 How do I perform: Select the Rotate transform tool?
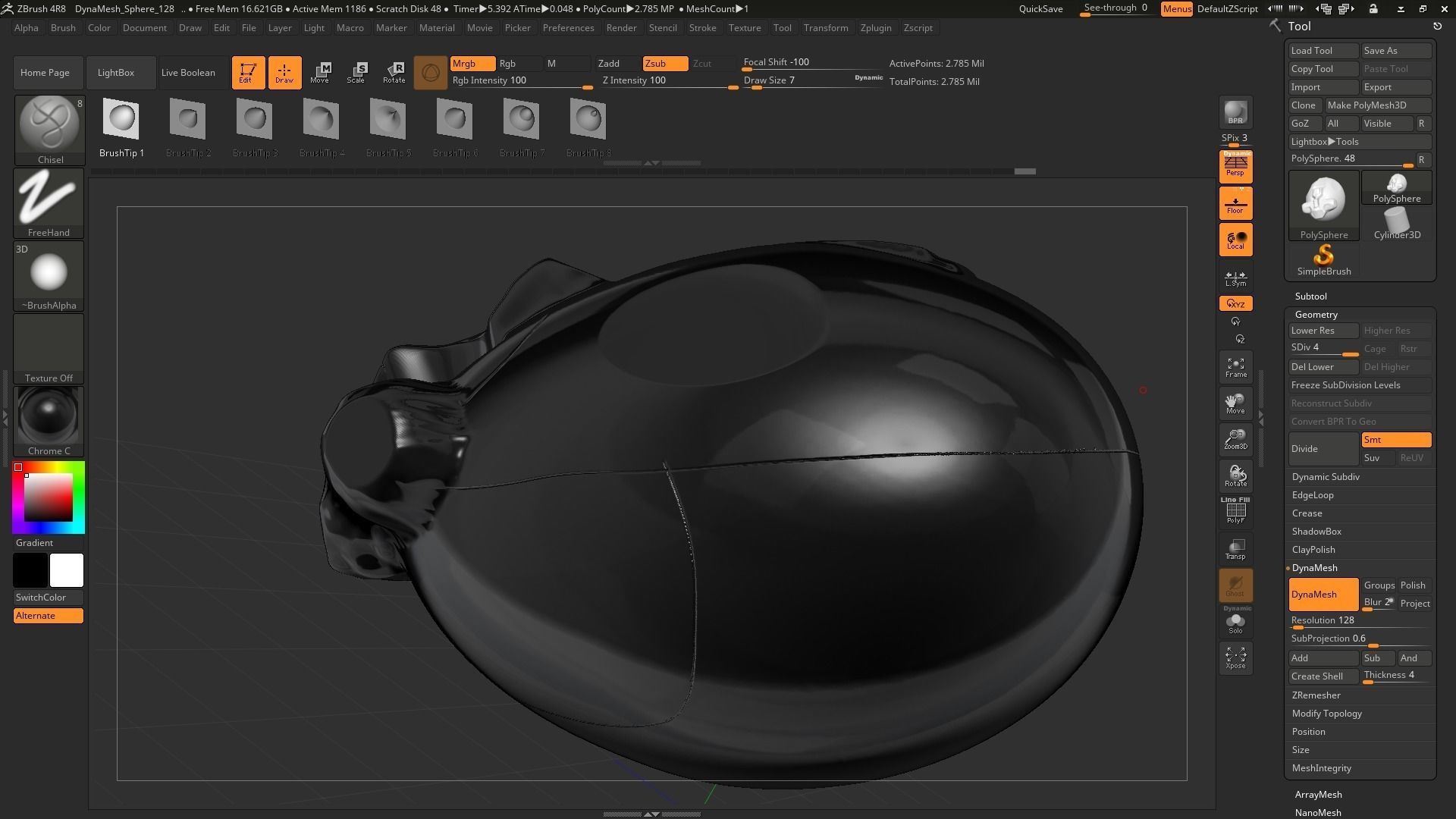click(394, 73)
